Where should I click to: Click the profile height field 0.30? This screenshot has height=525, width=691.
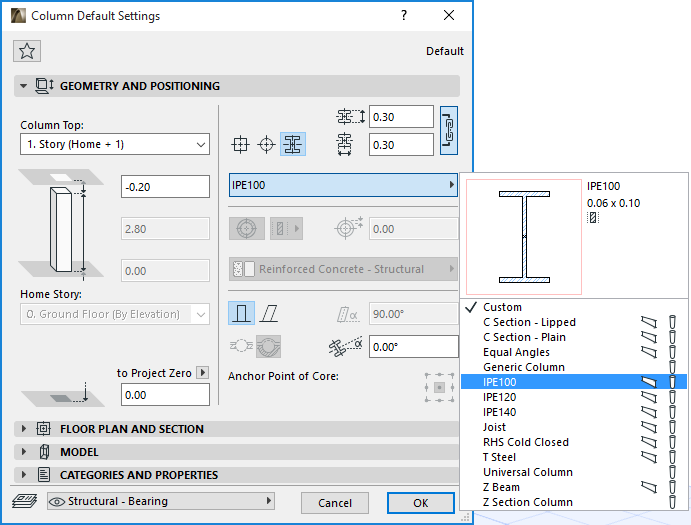click(401, 117)
